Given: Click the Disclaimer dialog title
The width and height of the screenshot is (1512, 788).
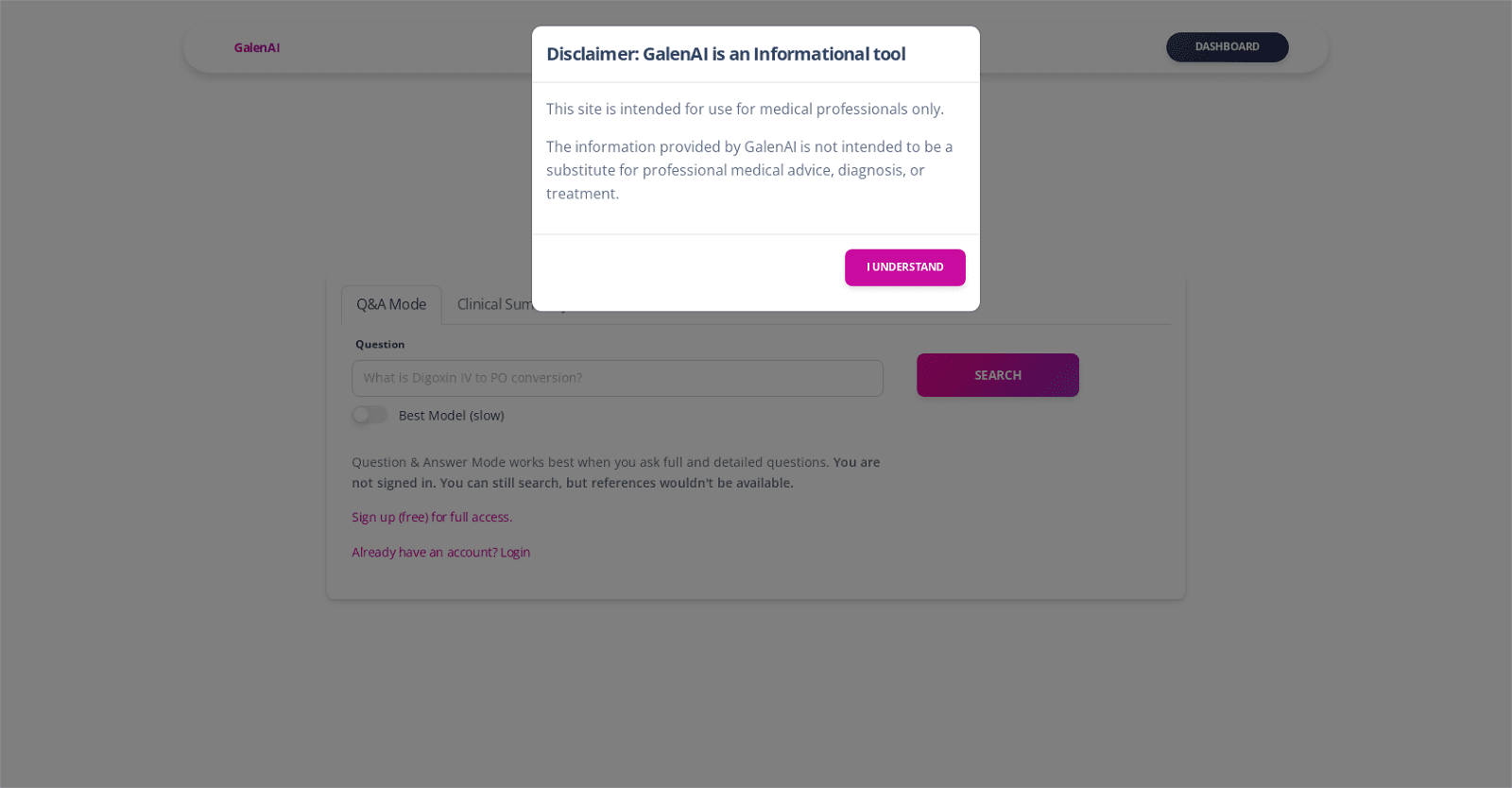Looking at the screenshot, I should pos(726,54).
